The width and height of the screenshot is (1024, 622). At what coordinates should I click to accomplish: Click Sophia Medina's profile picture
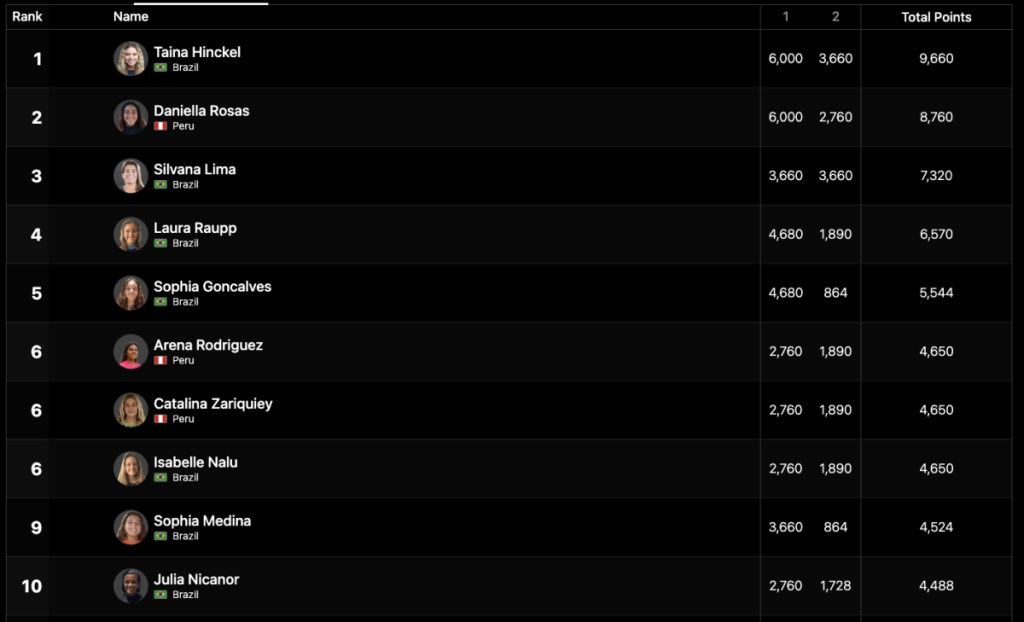[x=131, y=527]
